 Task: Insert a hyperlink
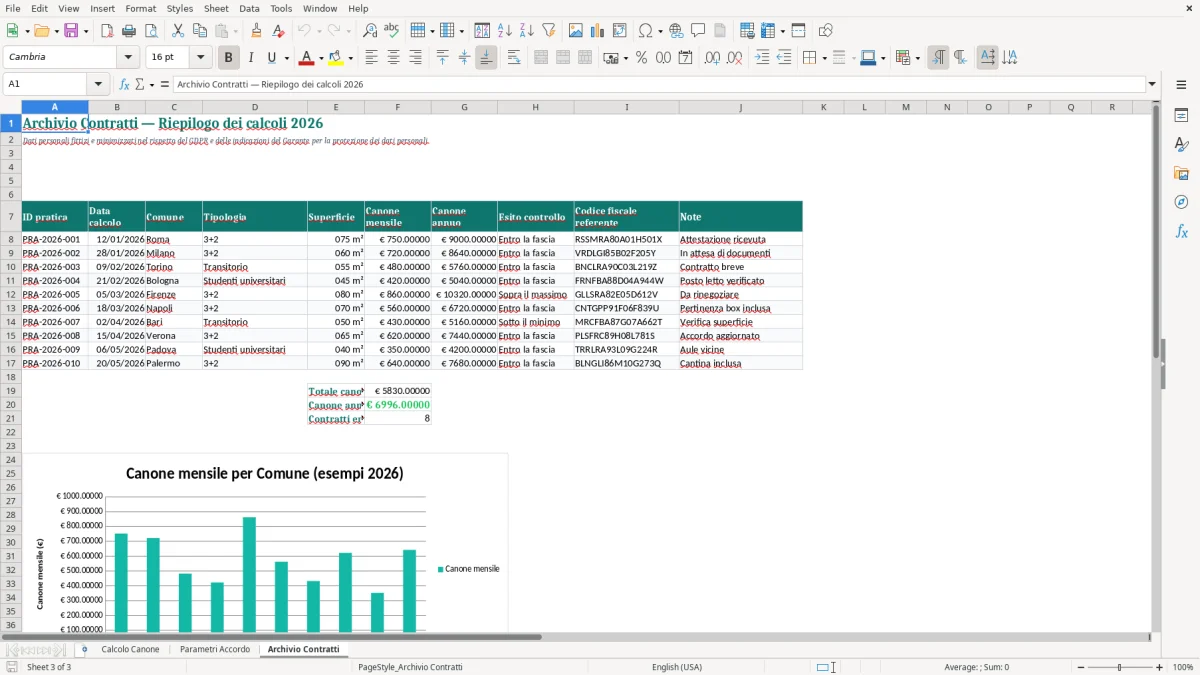click(676, 30)
